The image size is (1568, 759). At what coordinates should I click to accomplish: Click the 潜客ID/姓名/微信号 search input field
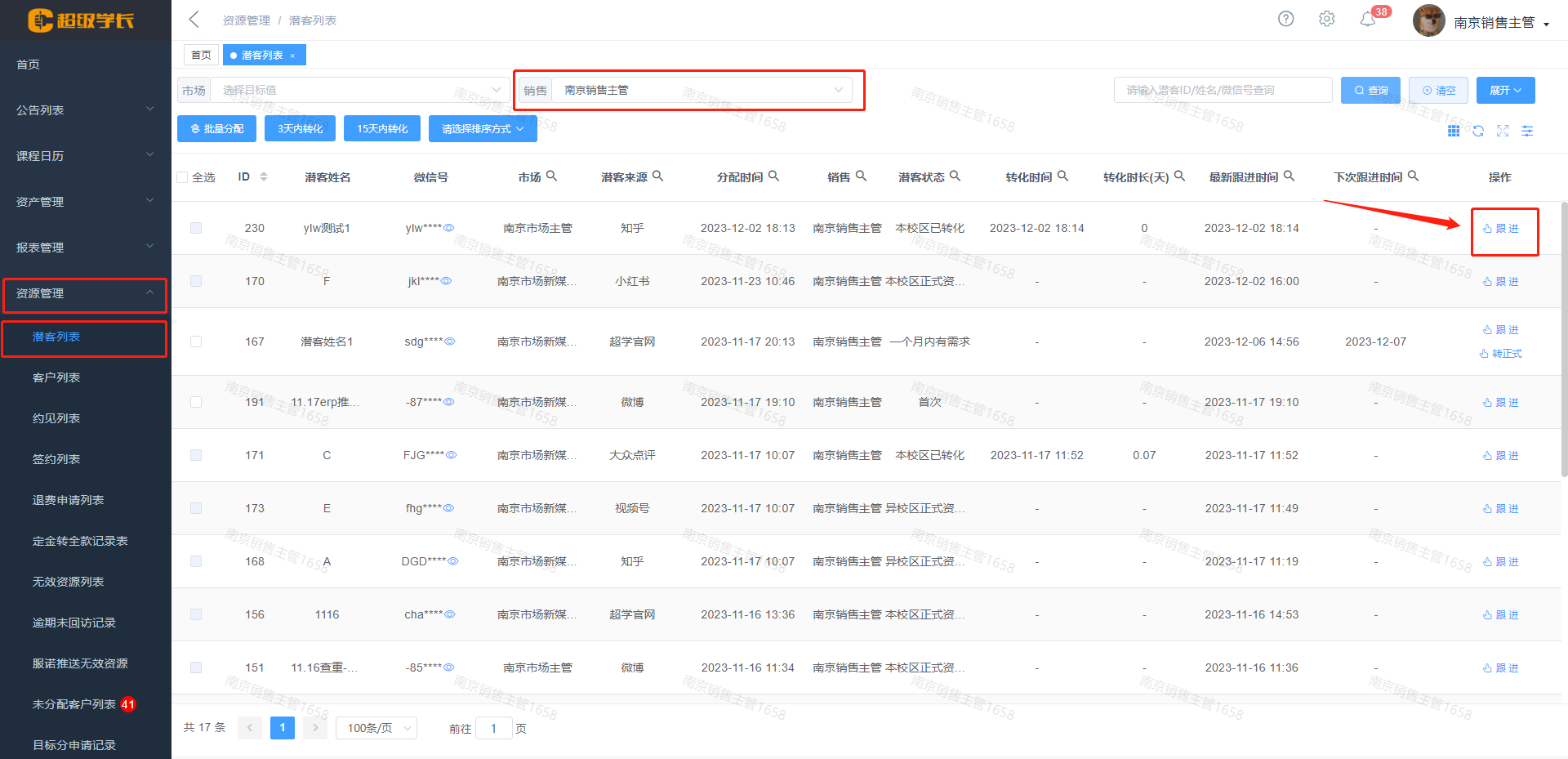coord(1223,90)
